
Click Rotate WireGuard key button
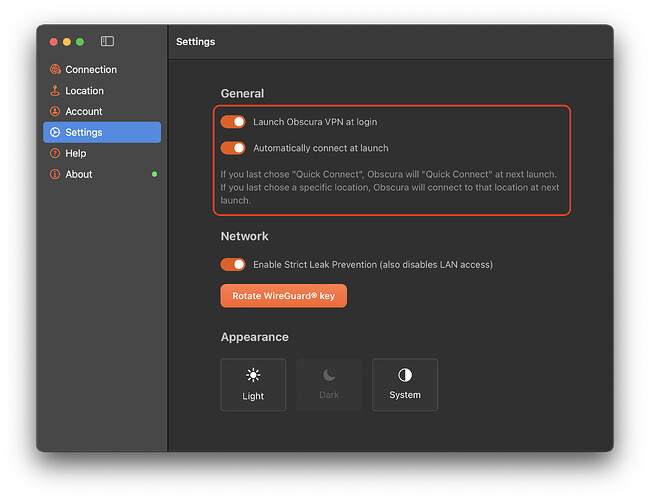[284, 296]
